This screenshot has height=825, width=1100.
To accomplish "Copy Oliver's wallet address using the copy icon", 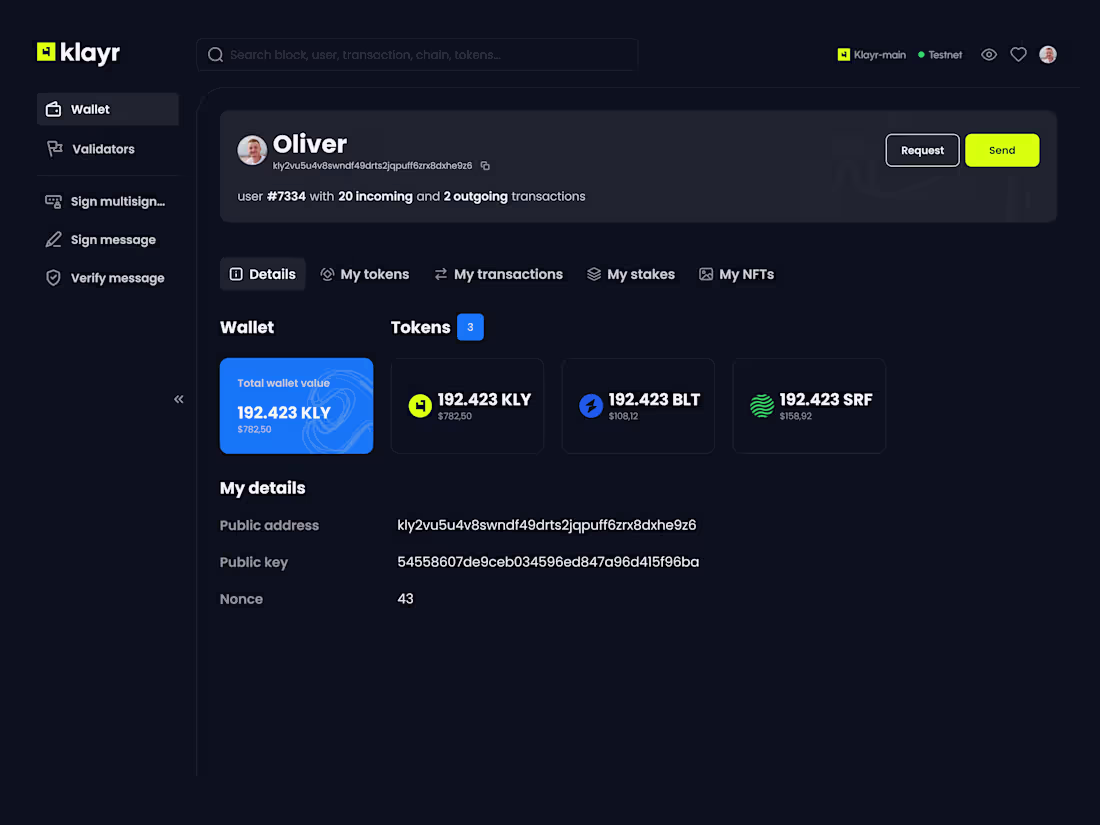I will pyautogui.click(x=486, y=165).
